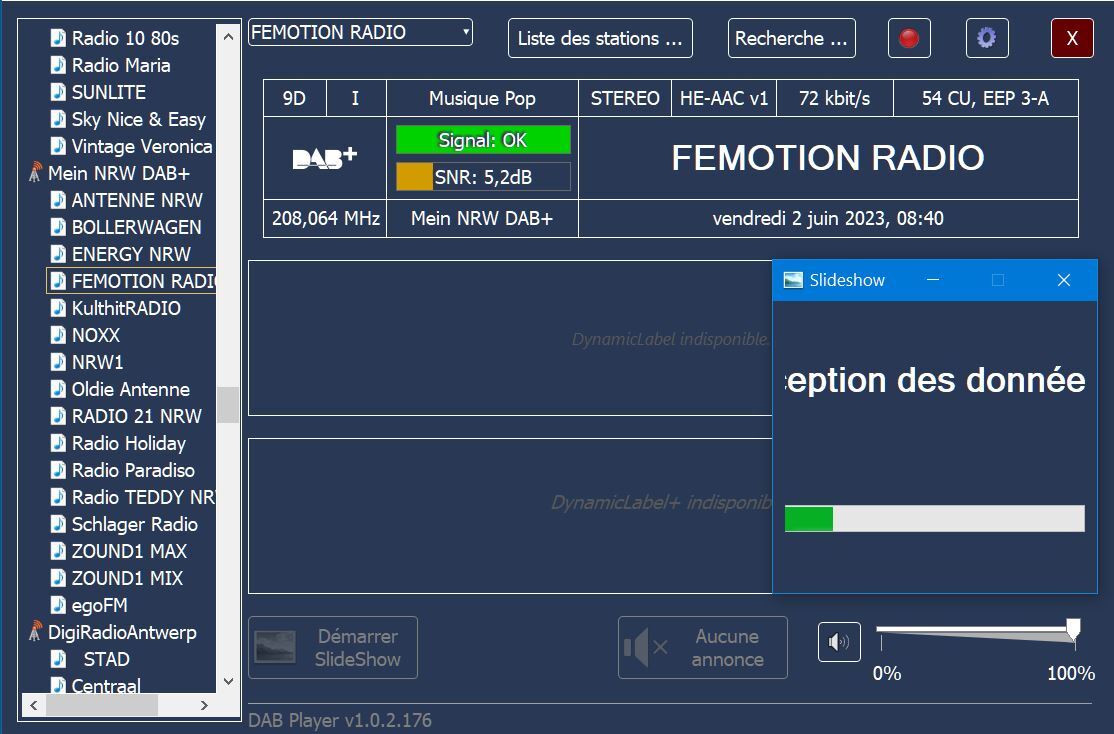
Task: Click the note icon beside egoFM
Action: pyautogui.click(x=58, y=605)
